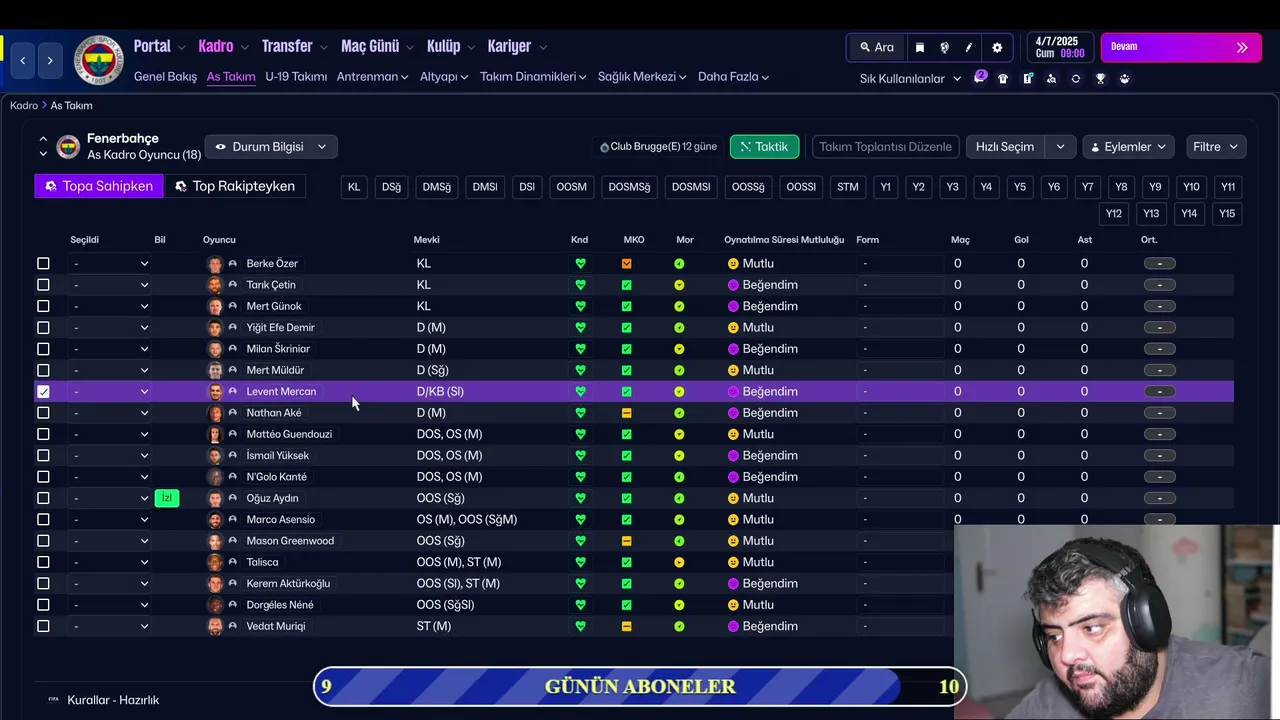Click the pencil edit icon
This screenshot has height=720, width=1280.
tap(969, 47)
